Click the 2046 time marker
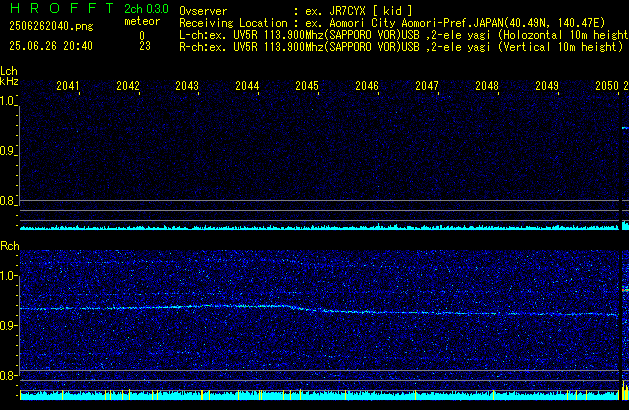Viewport: 629px width, 410px height. point(367,86)
